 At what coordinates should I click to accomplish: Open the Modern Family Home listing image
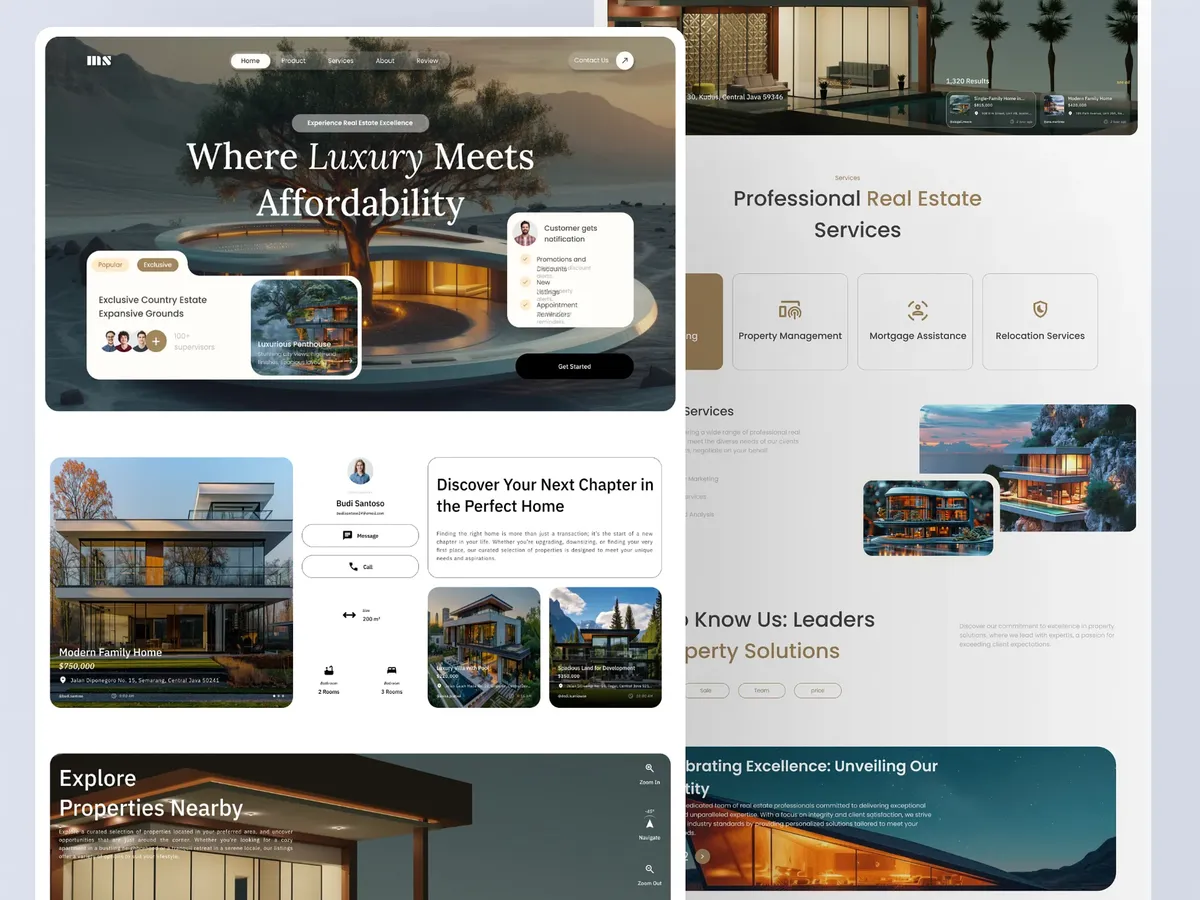coord(171,582)
